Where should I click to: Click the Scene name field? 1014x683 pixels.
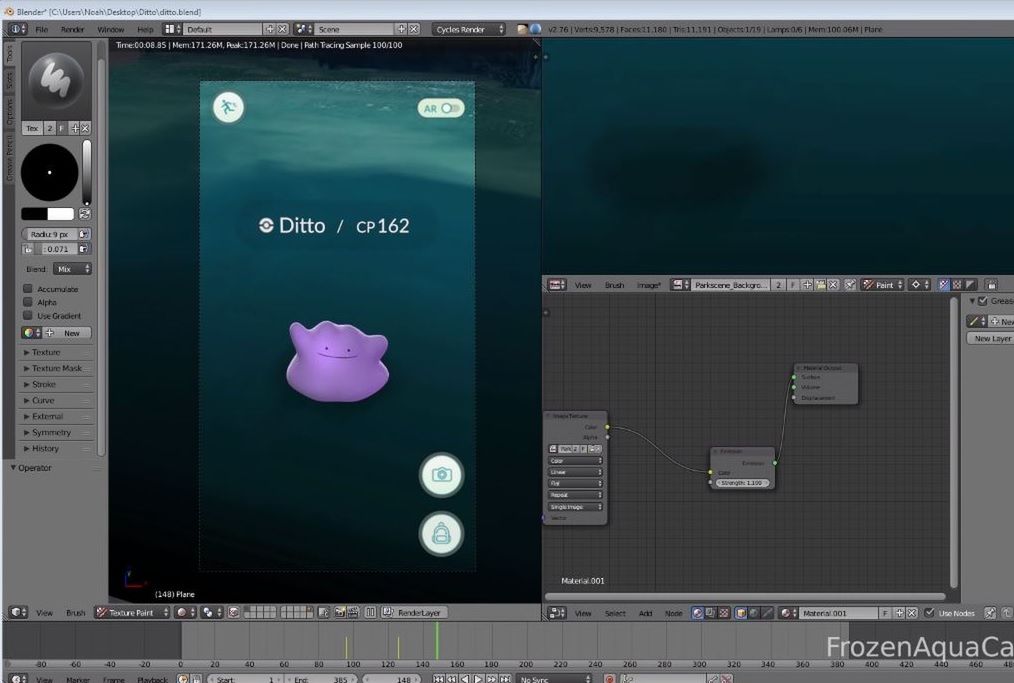354,29
